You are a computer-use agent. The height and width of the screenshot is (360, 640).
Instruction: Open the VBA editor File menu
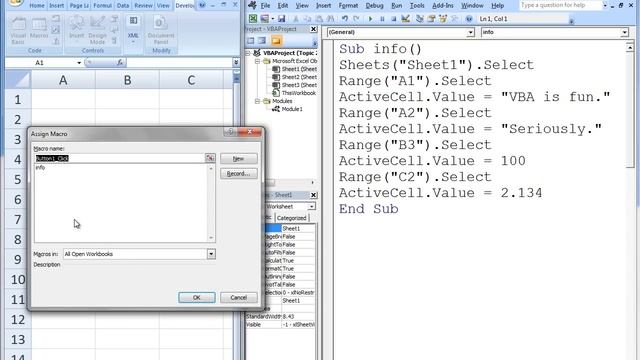pyautogui.click(x=265, y=6)
